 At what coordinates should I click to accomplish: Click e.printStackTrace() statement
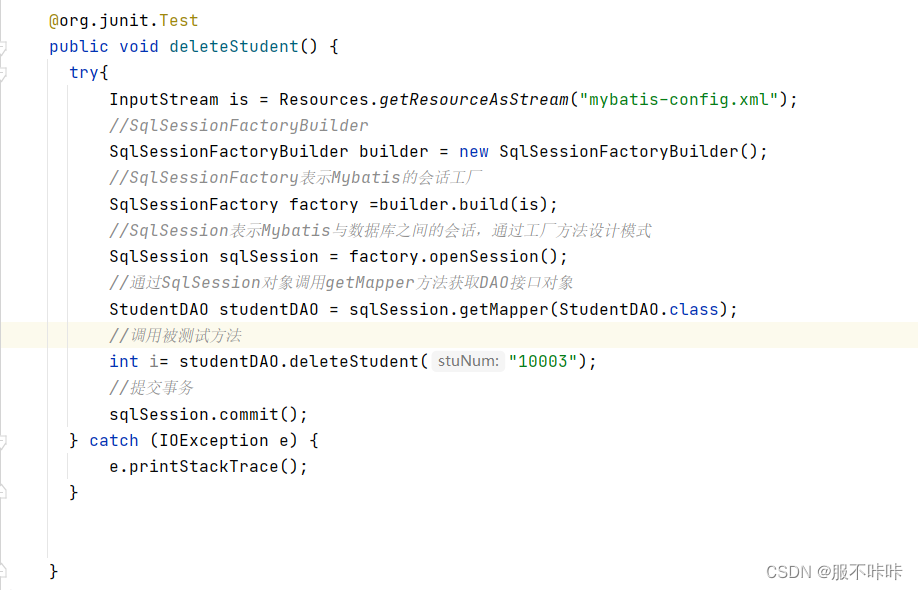click(x=208, y=466)
